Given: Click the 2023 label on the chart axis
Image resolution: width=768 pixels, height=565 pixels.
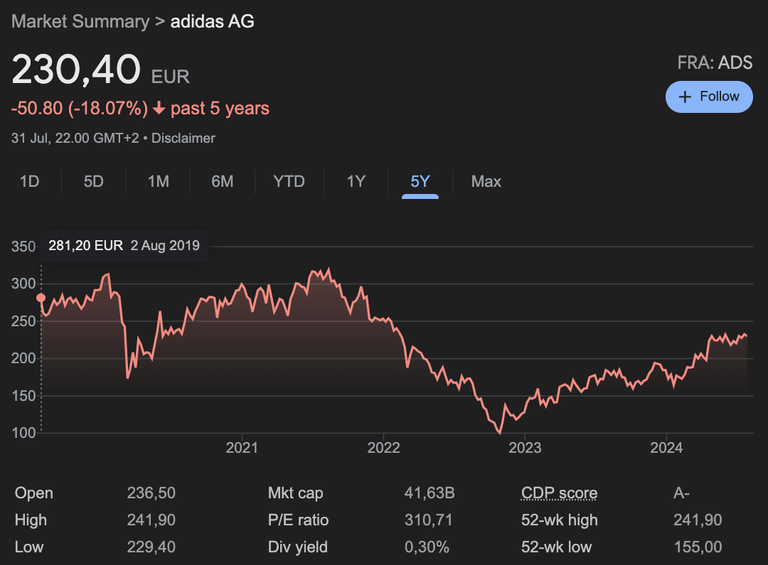Looking at the screenshot, I should pyautogui.click(x=524, y=448).
